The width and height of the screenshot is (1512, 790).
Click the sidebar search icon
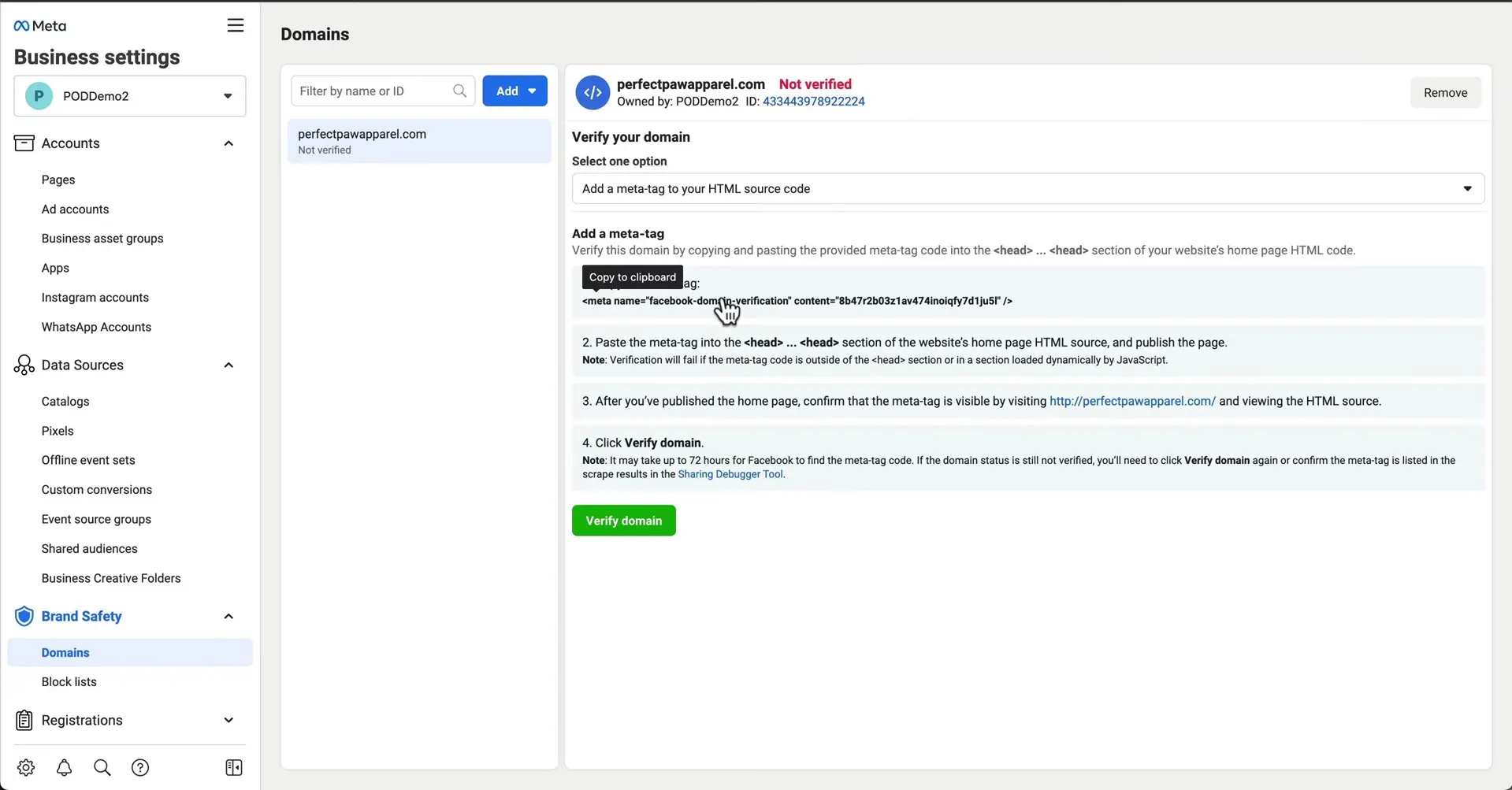pyautogui.click(x=102, y=767)
